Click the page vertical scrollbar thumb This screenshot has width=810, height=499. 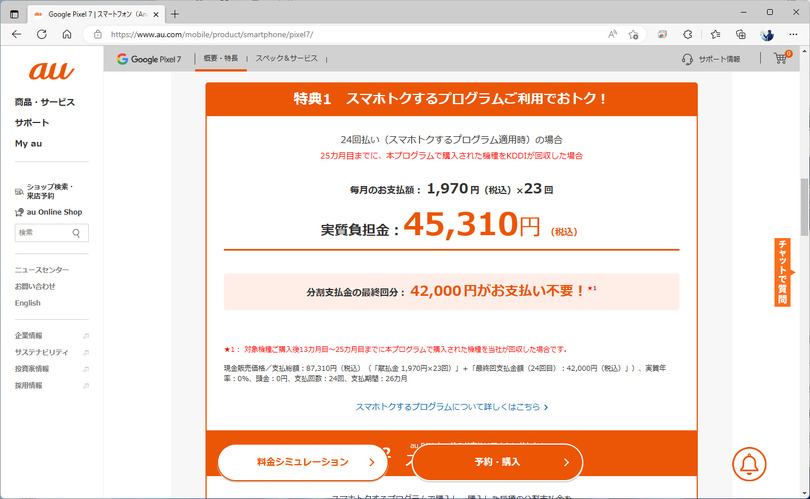(804, 207)
